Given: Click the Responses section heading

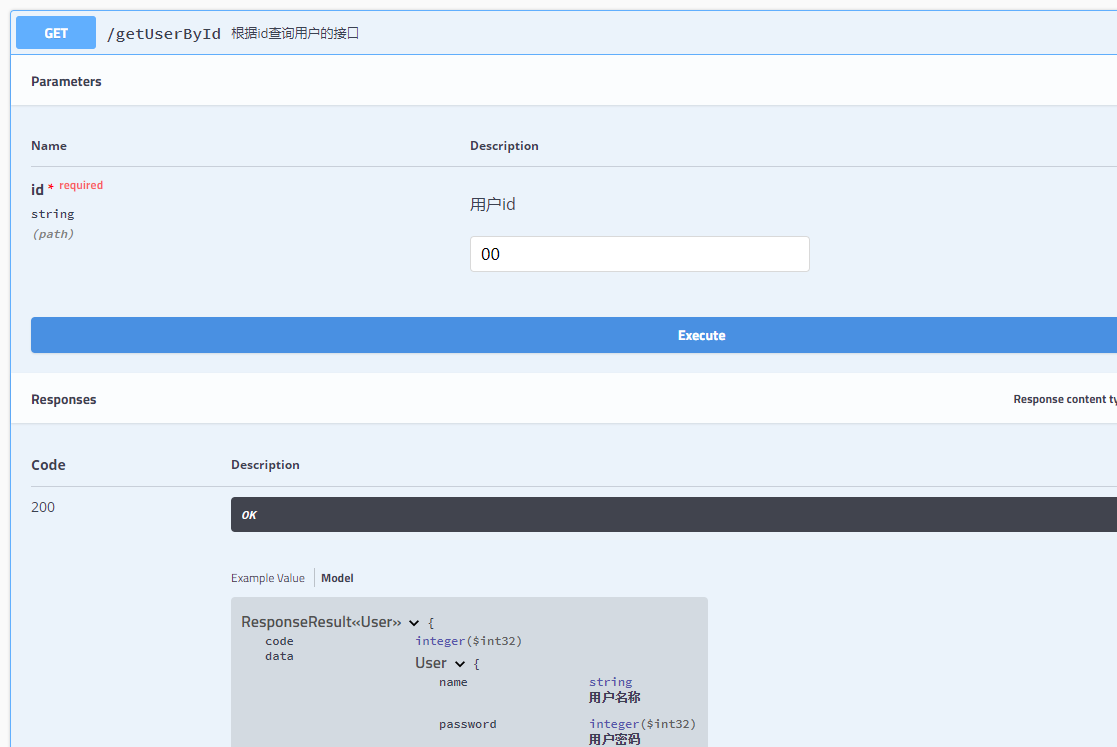Looking at the screenshot, I should coord(63,399).
